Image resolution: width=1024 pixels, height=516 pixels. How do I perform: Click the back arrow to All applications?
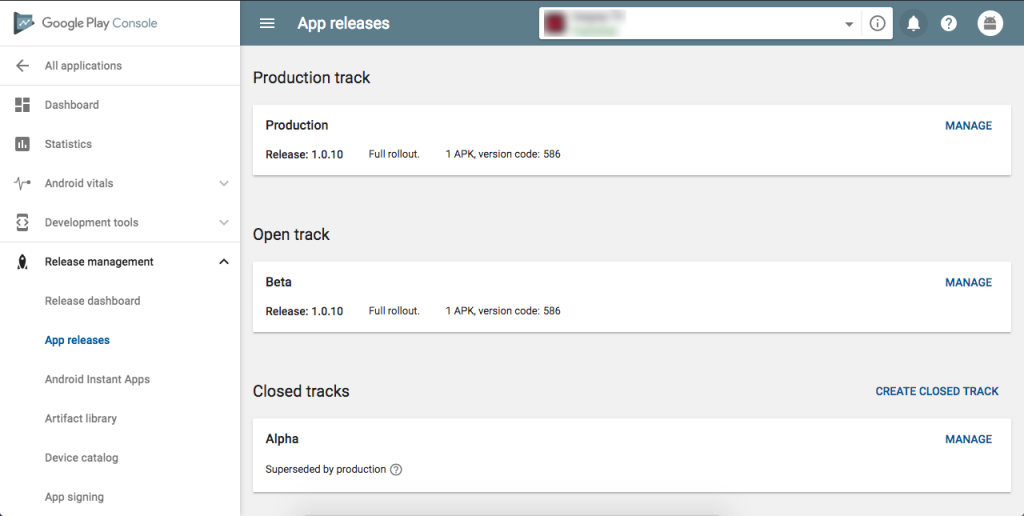(22, 66)
